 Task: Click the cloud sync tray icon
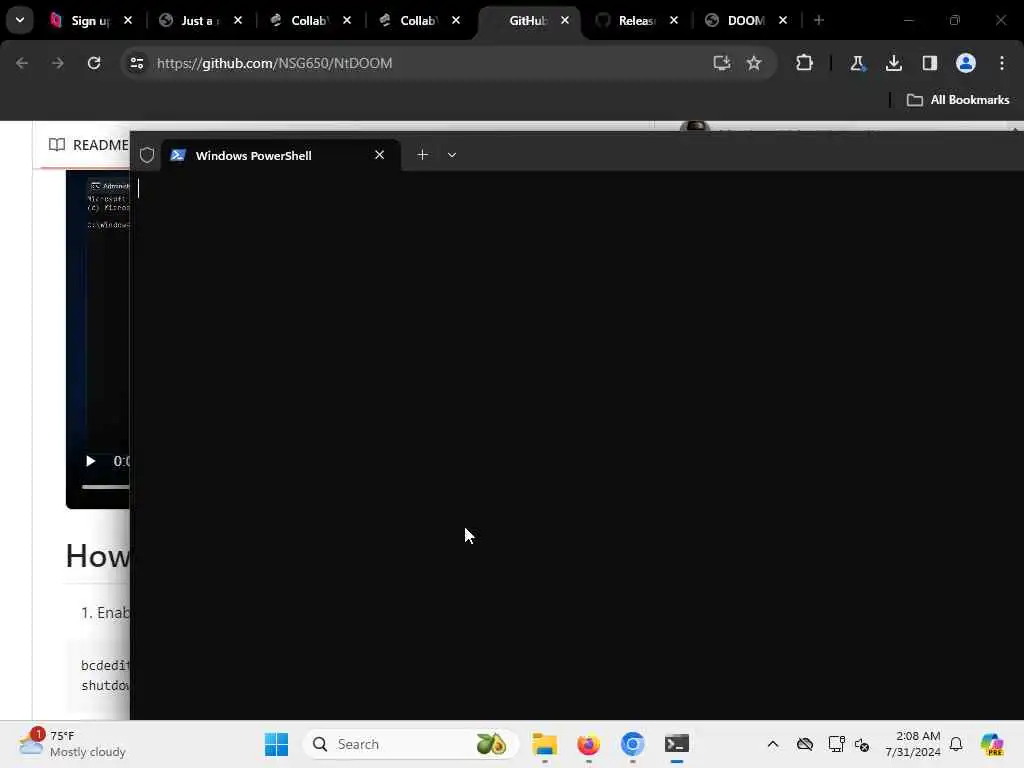(805, 744)
